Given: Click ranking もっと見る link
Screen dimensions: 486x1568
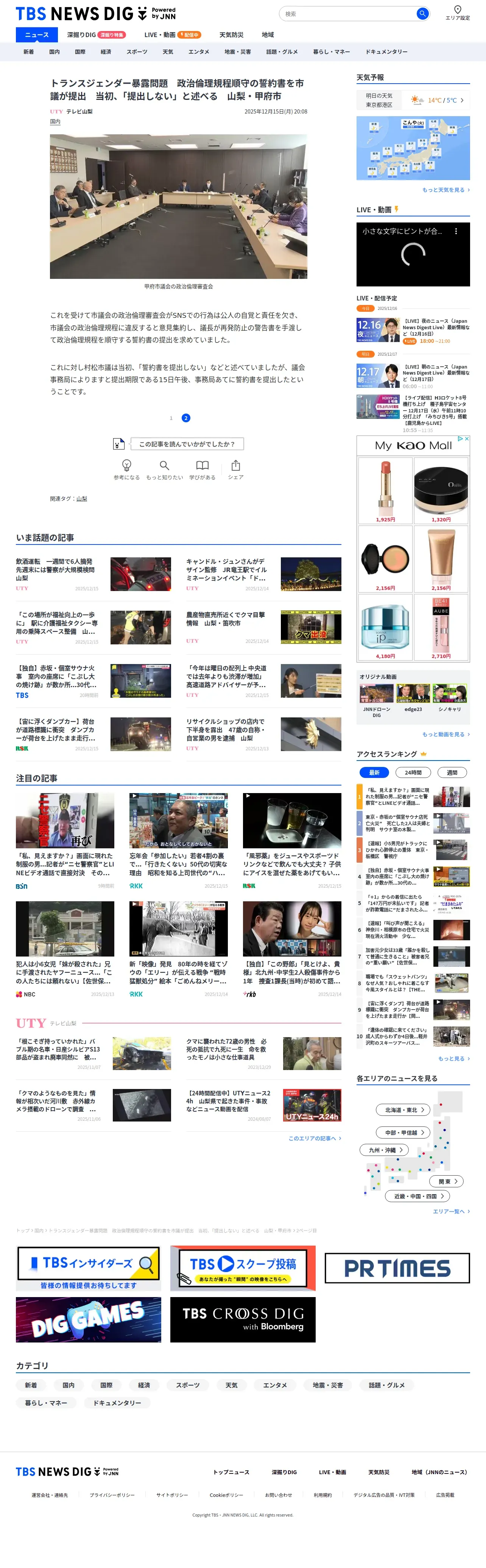Looking at the screenshot, I should 454,1059.
